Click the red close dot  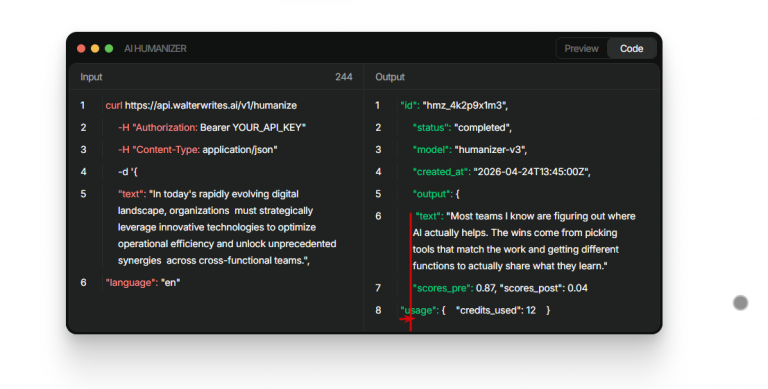[81, 49]
